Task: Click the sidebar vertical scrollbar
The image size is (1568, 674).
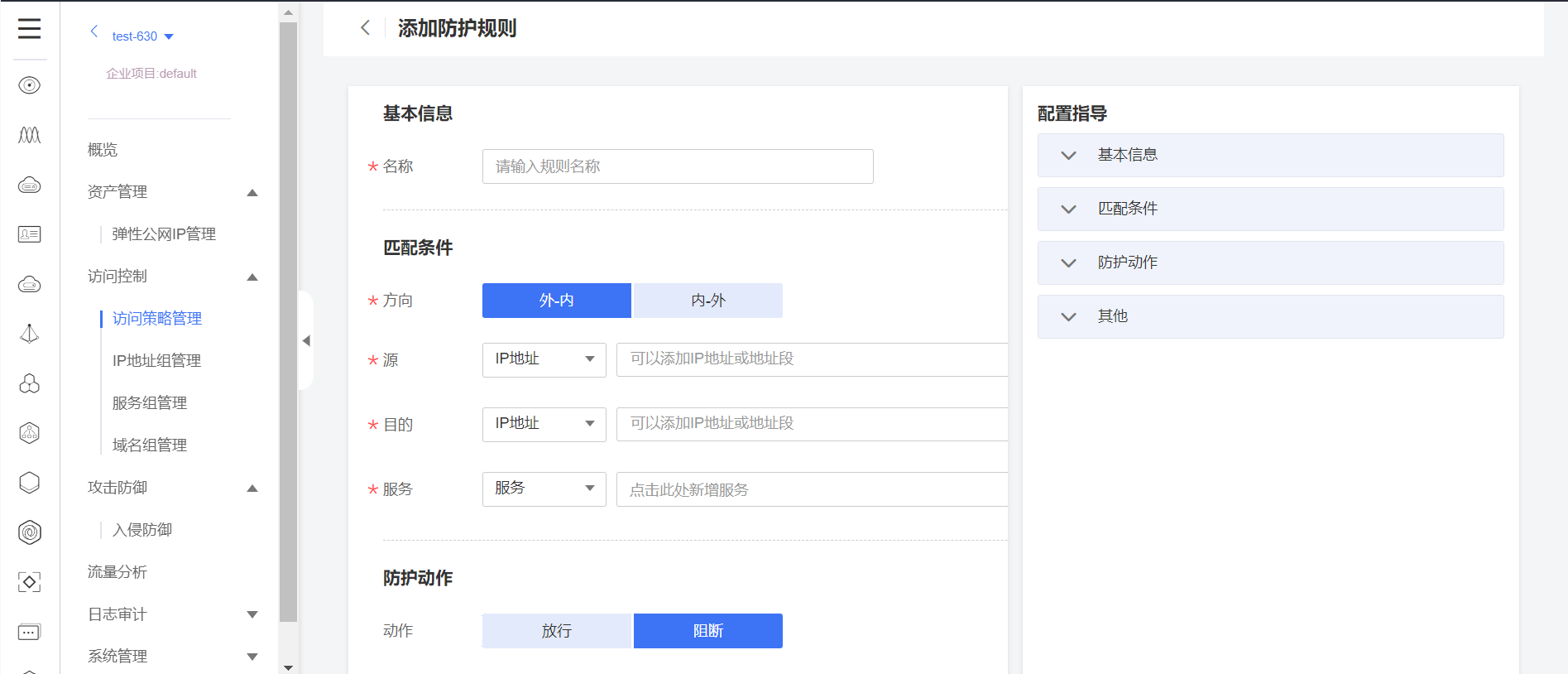Action: click(x=288, y=323)
